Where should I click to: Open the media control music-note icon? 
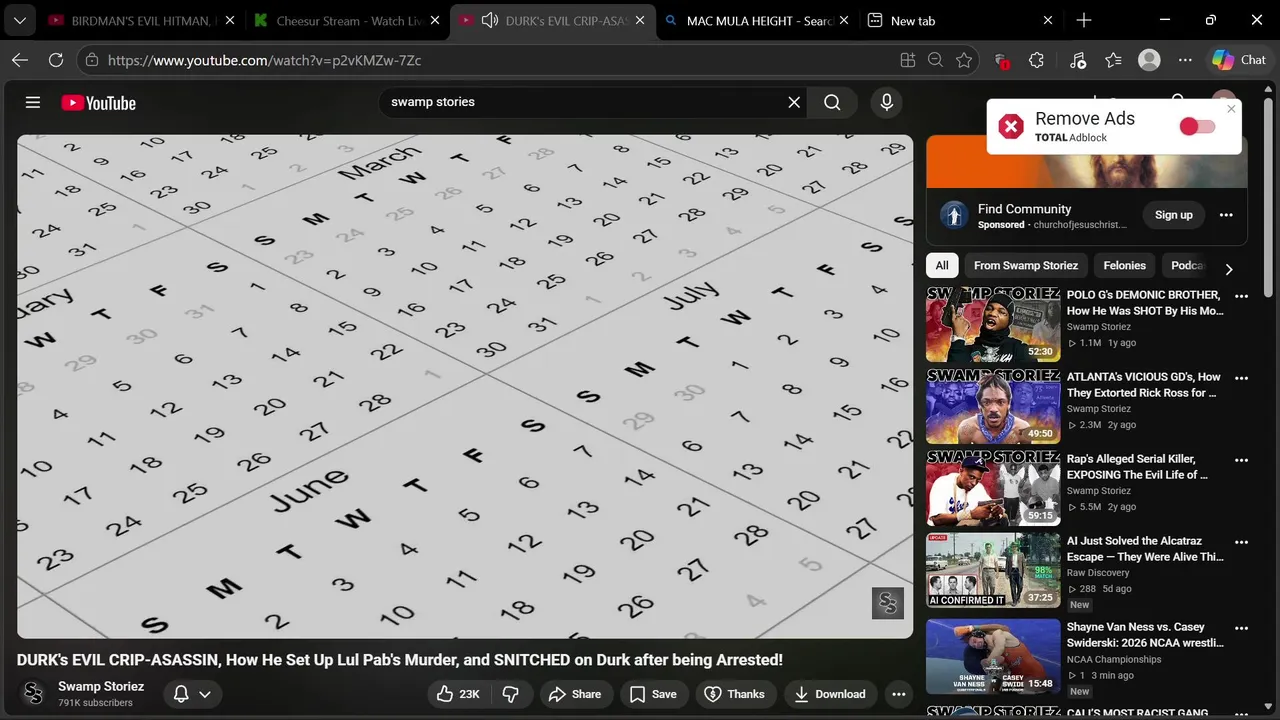point(1077,60)
